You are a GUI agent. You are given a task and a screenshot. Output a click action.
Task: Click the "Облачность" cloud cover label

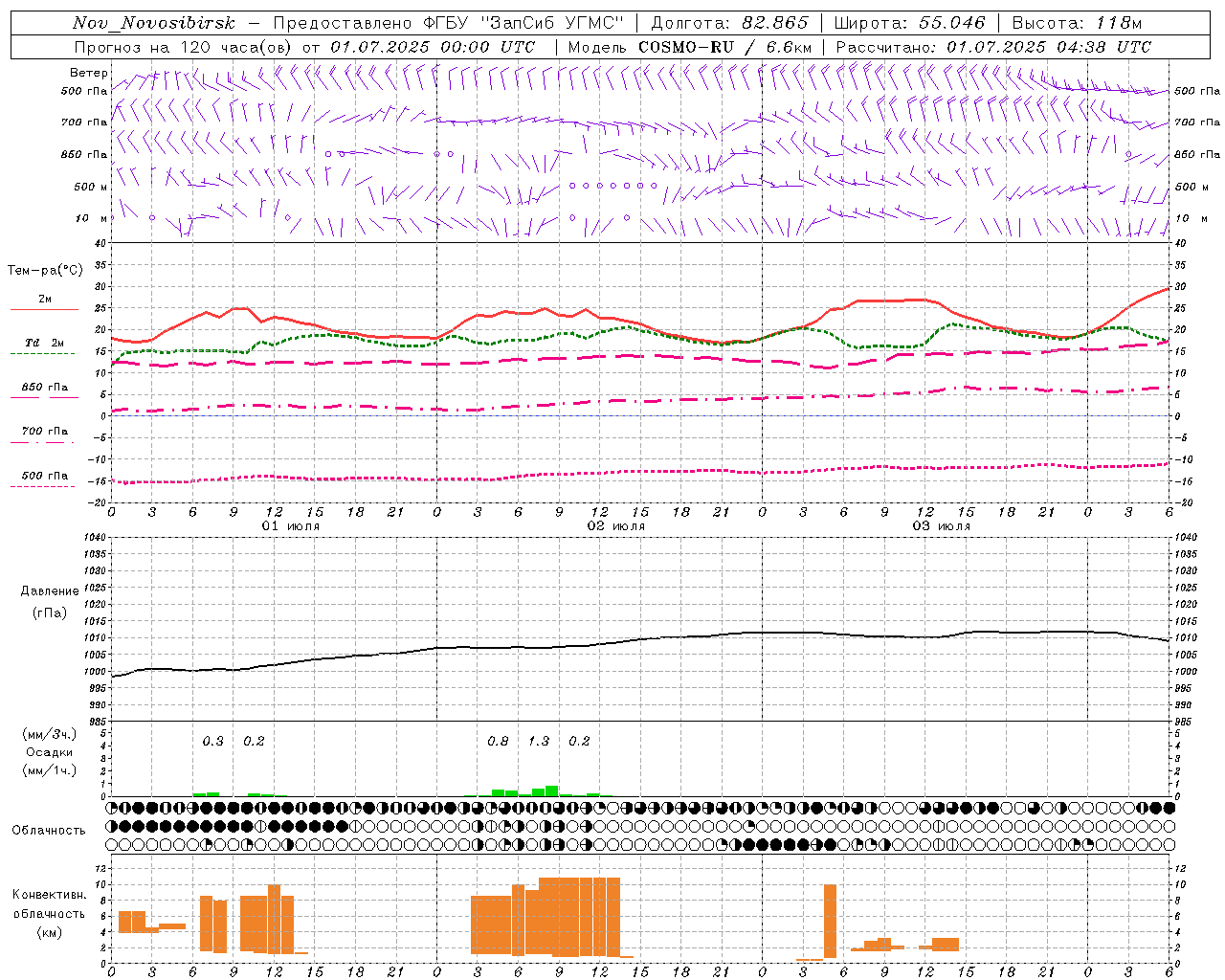point(49,831)
